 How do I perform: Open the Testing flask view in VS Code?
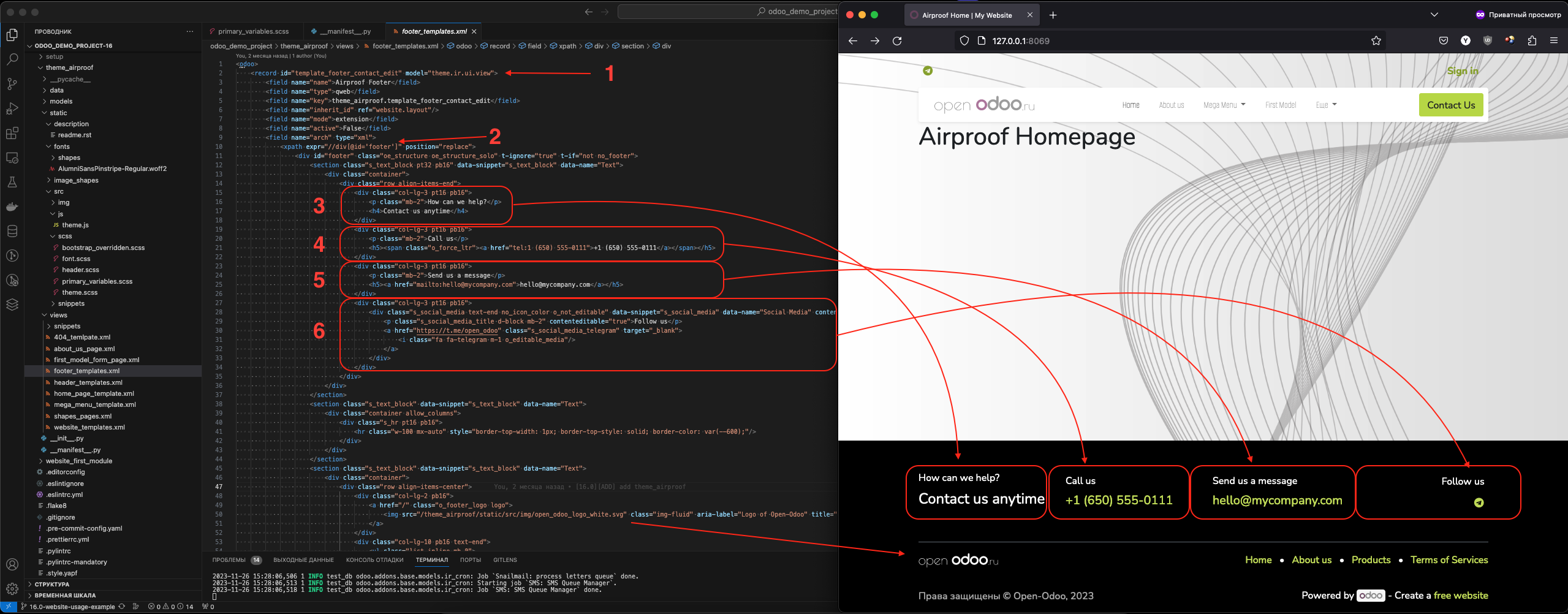12,182
